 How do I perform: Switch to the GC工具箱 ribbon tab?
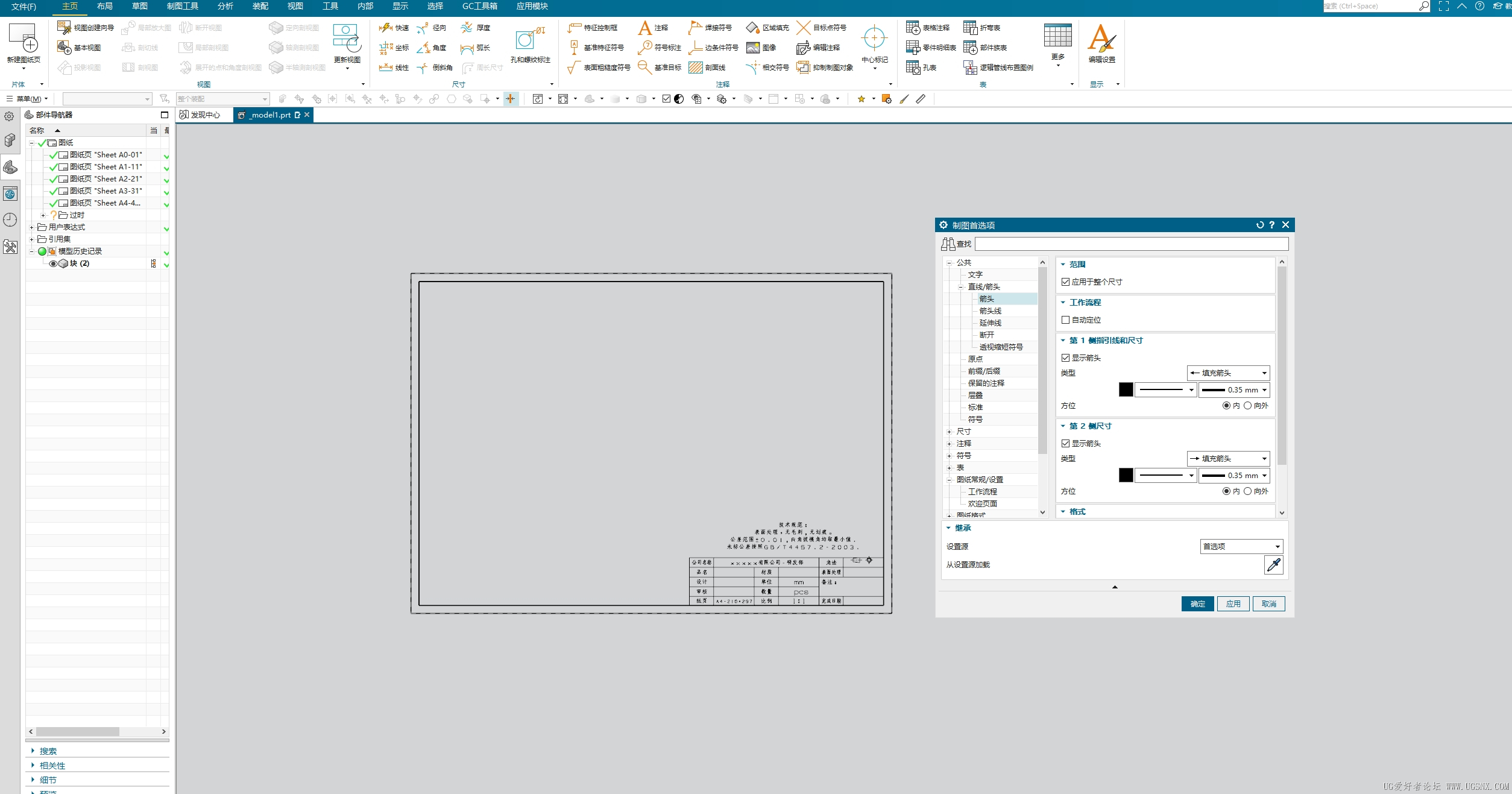tap(480, 6)
